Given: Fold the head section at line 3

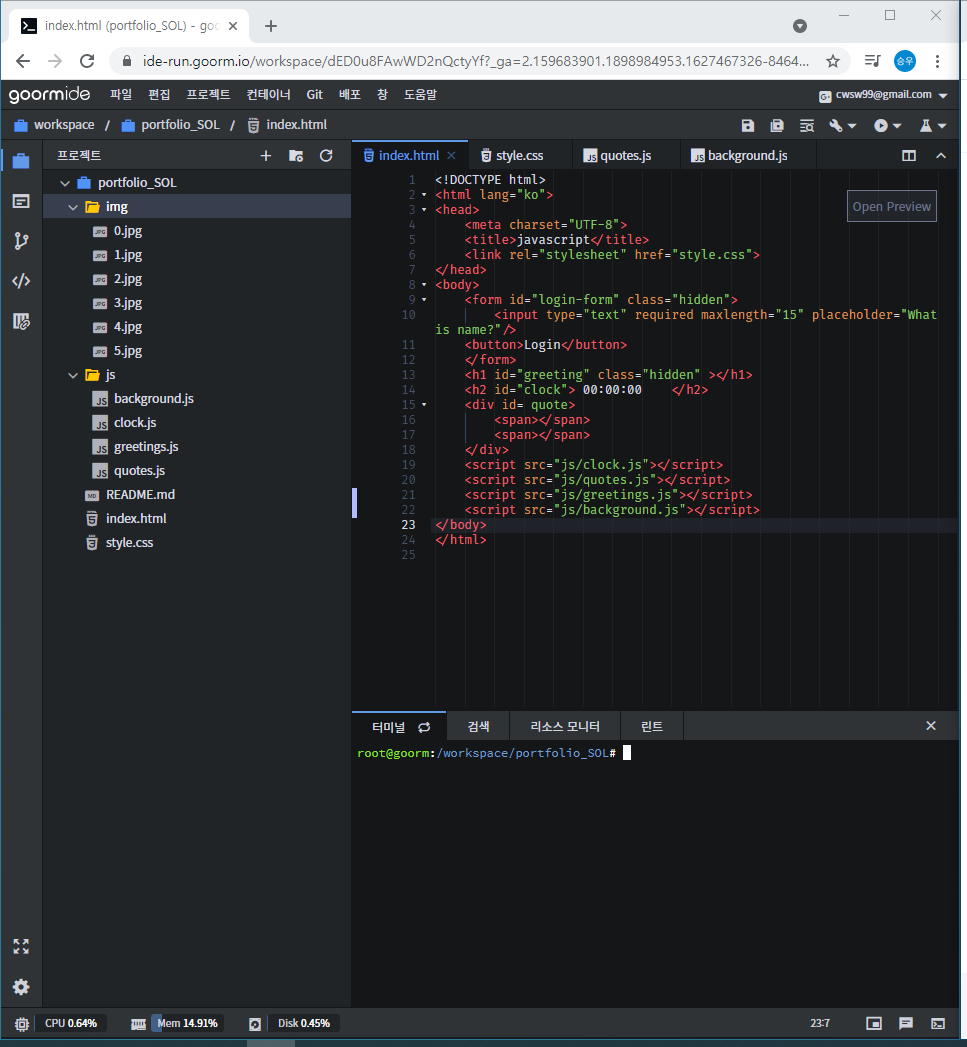Looking at the screenshot, I should 424,210.
